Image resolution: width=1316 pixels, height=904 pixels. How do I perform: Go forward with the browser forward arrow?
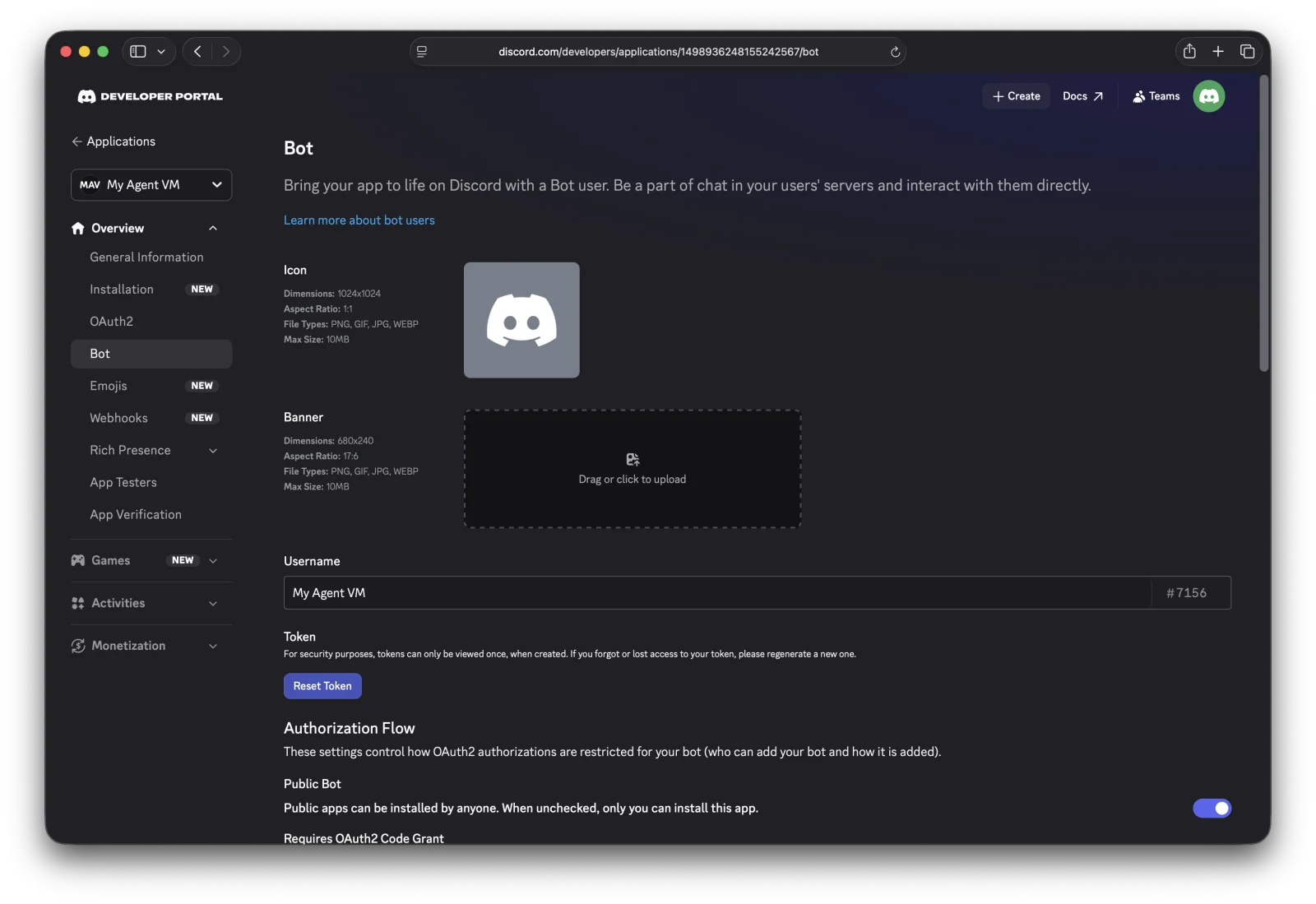(226, 51)
